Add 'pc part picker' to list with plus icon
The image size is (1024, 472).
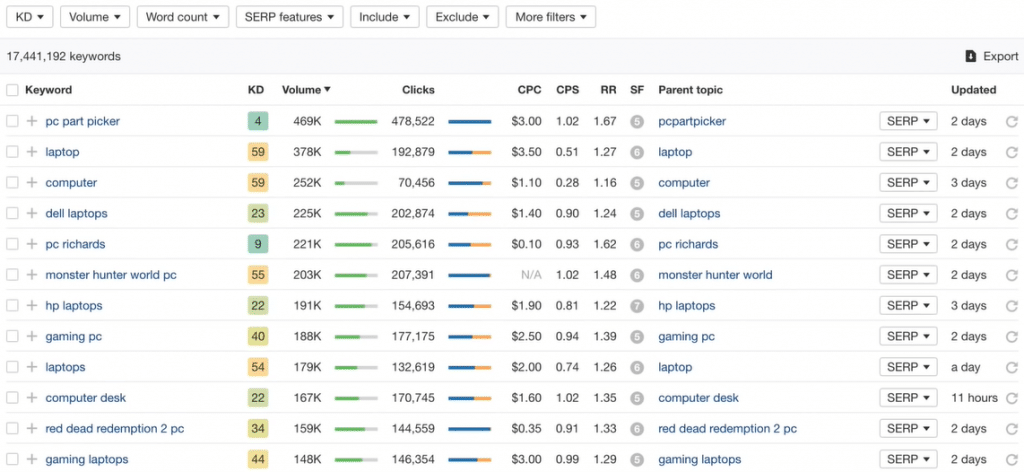[32, 121]
